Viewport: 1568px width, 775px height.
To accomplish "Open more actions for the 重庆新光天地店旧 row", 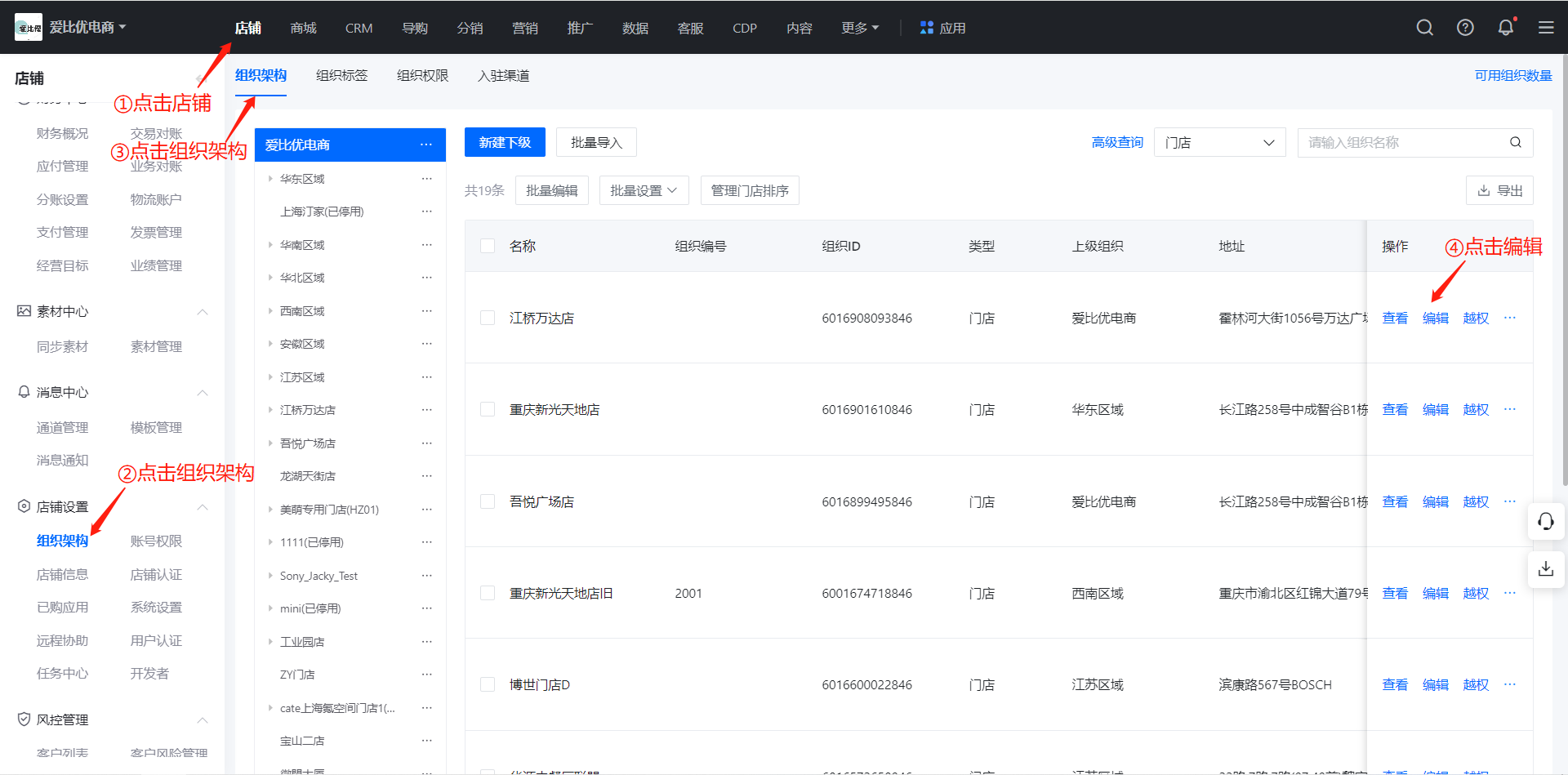I will (1510, 593).
